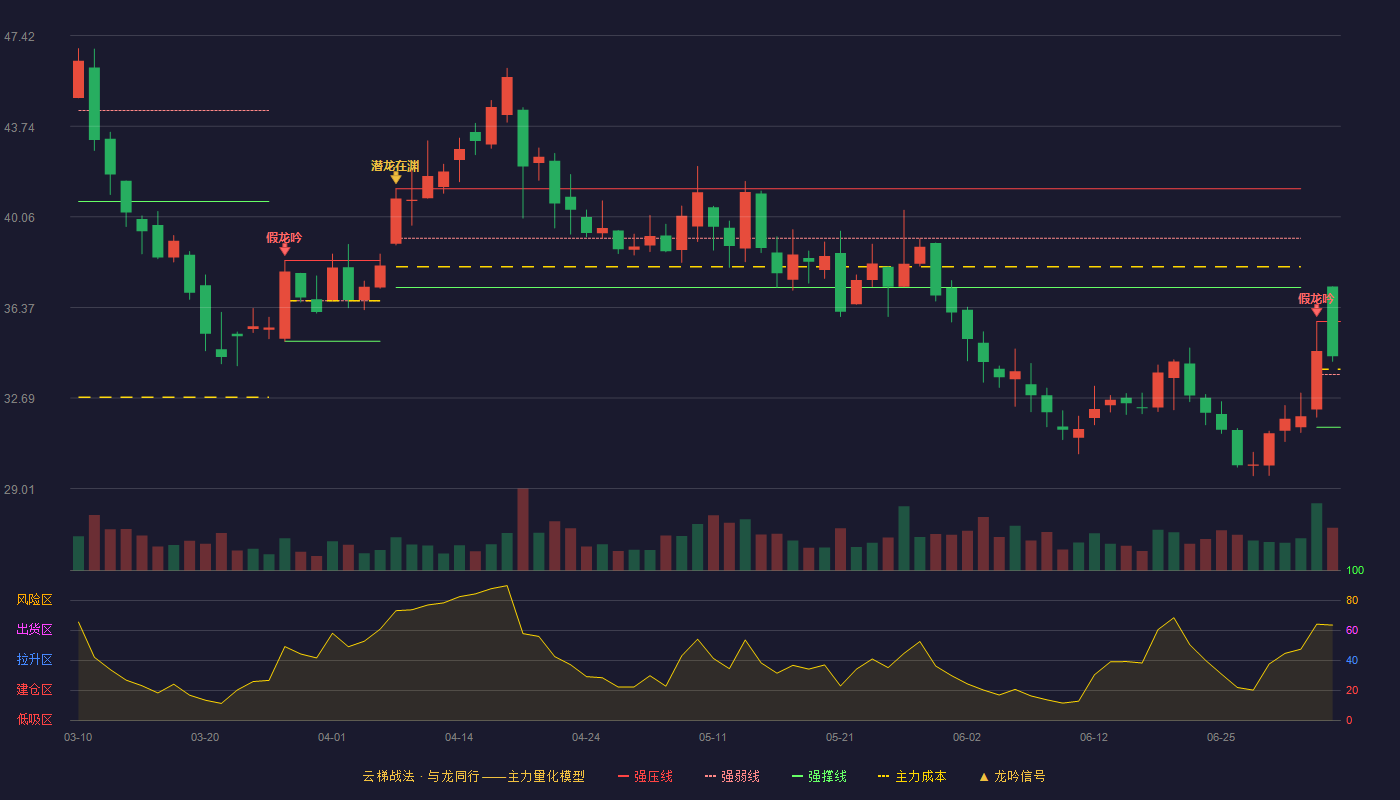The image size is (1400, 800).
Task: Click the 05-21 date label
Action: [840, 737]
